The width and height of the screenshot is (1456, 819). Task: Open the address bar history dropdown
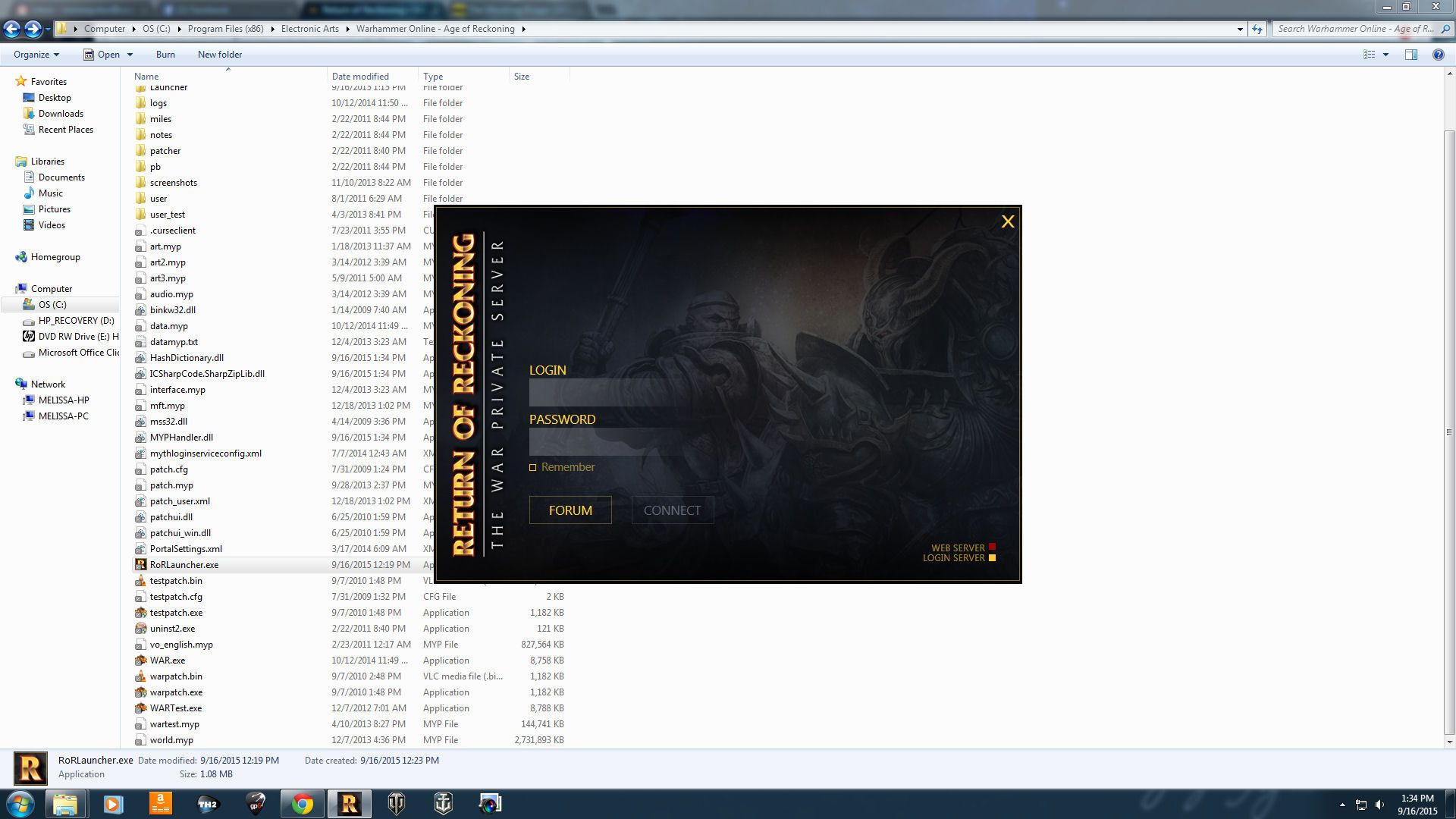(x=1240, y=29)
